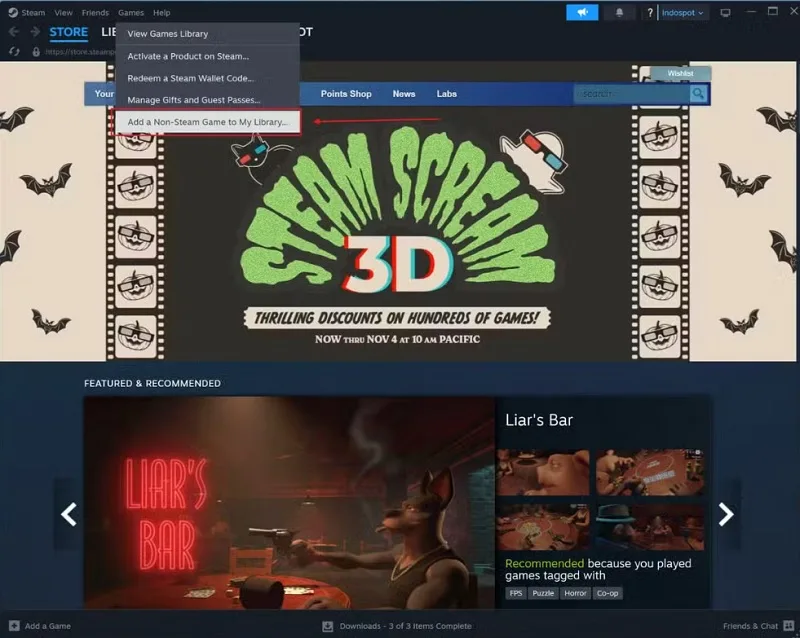The width and height of the screenshot is (800, 638).
Task: Switch to the STORE tab
Action: point(68,32)
